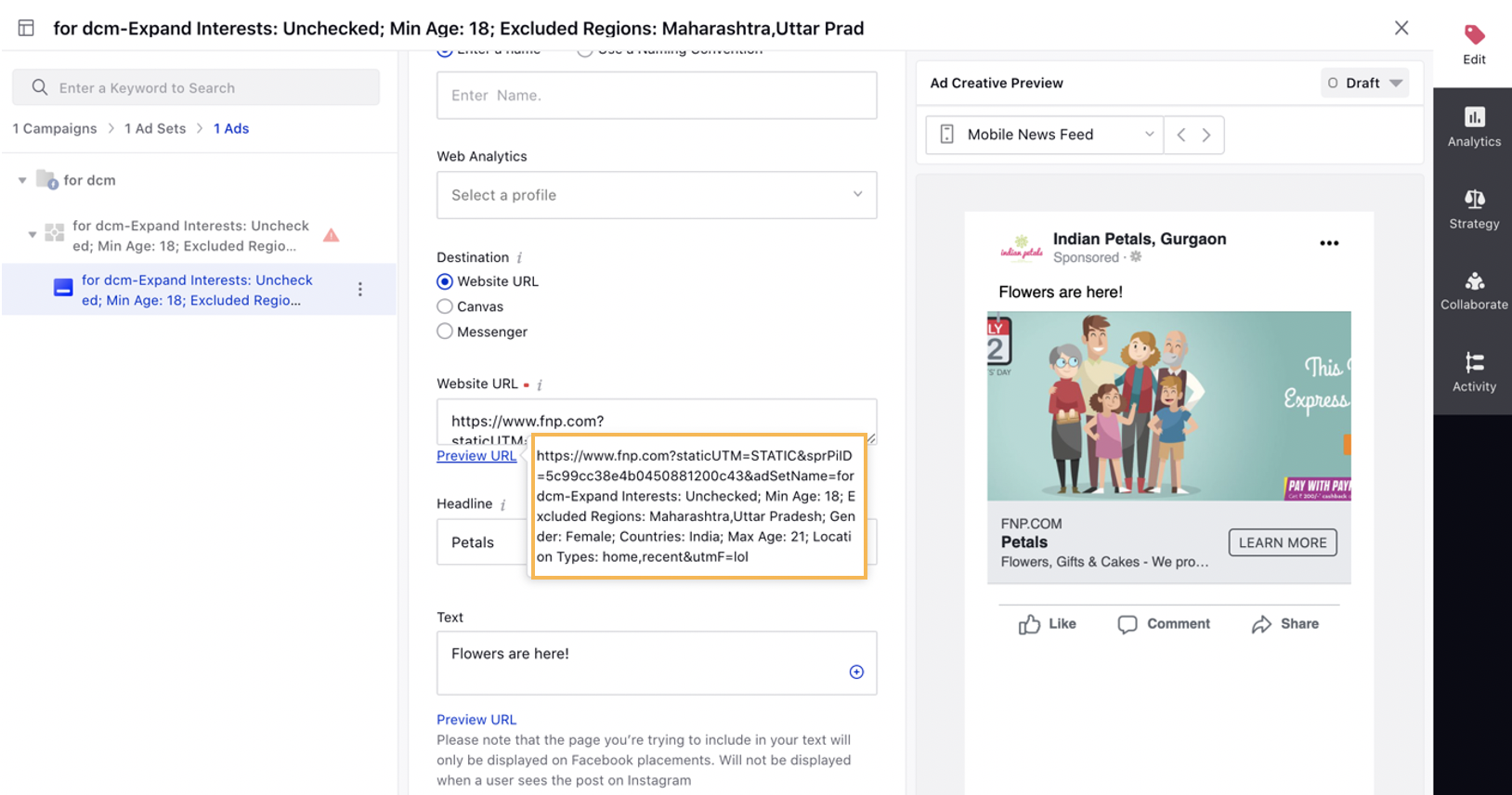Click the for dcm campaign folder icon

[47, 179]
